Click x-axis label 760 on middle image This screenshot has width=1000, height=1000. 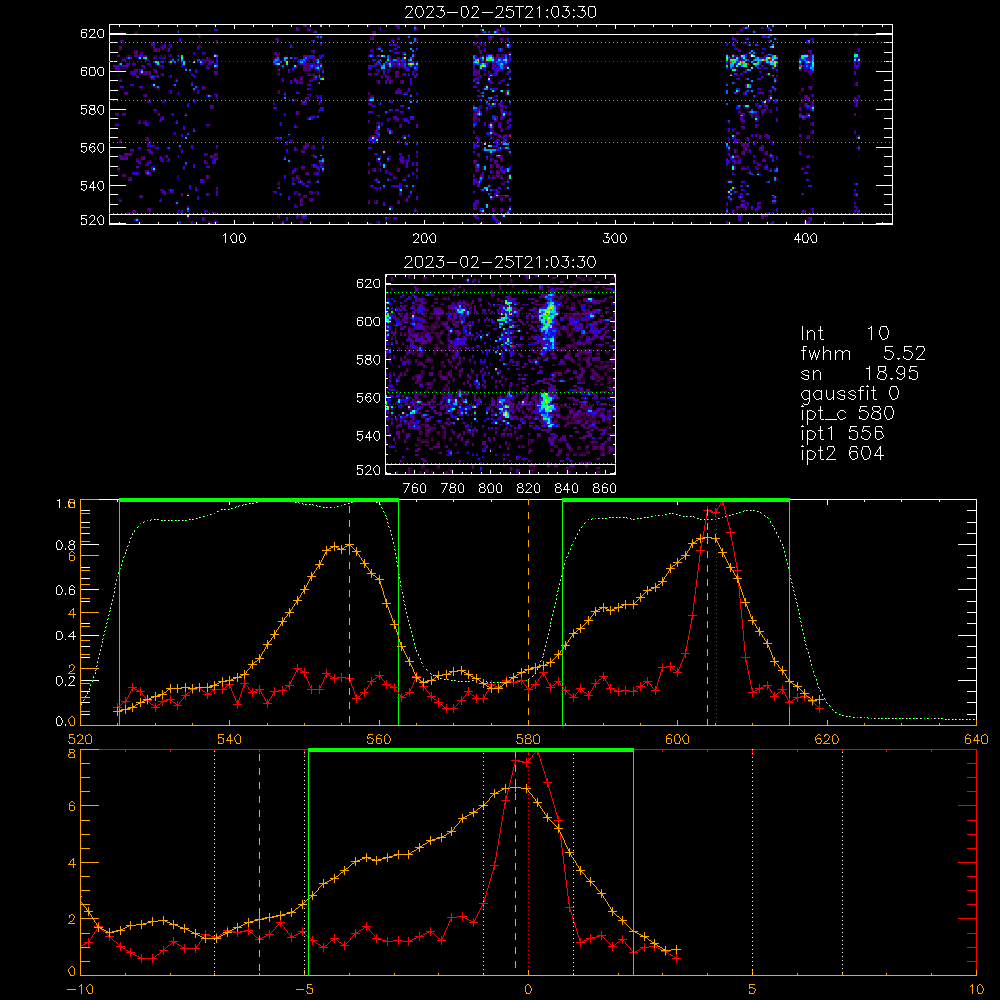[415, 489]
